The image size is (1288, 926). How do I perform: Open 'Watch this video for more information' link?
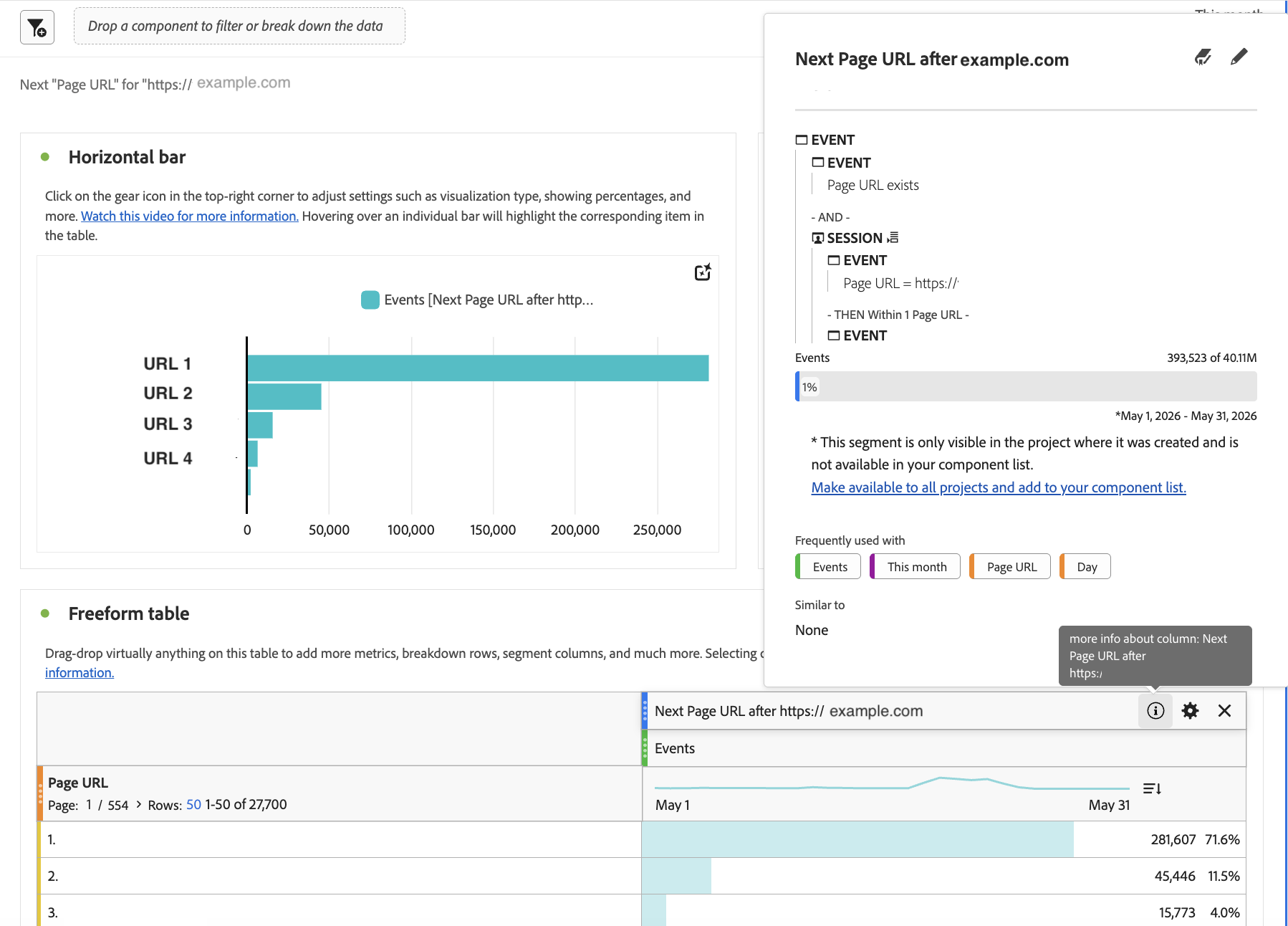tap(189, 216)
